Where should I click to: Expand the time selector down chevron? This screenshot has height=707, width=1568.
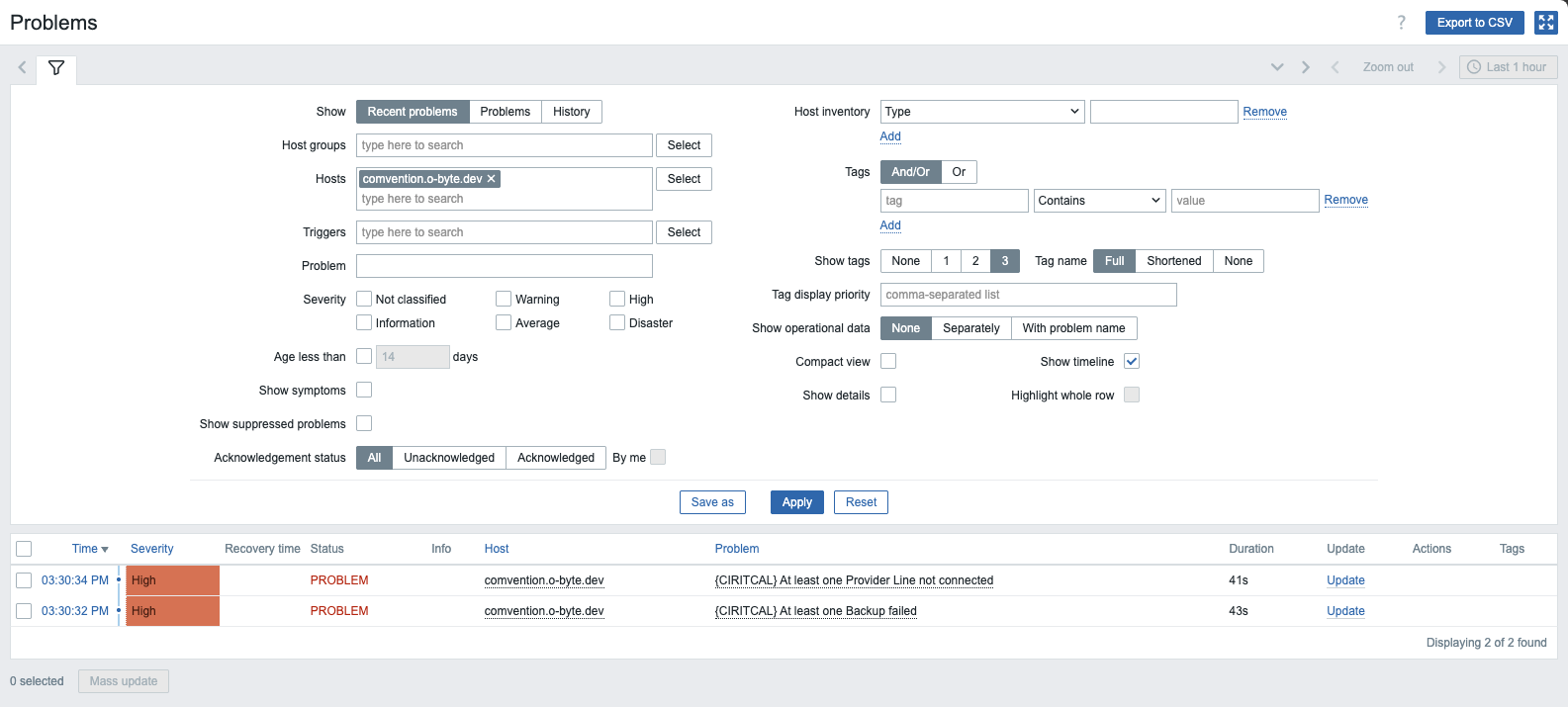point(1277,67)
